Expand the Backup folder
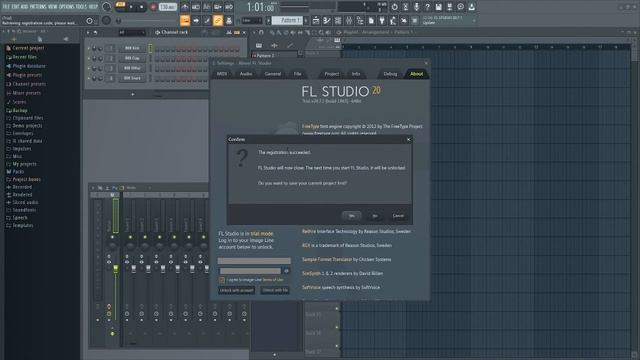This screenshot has width=640, height=360. click(x=19, y=110)
